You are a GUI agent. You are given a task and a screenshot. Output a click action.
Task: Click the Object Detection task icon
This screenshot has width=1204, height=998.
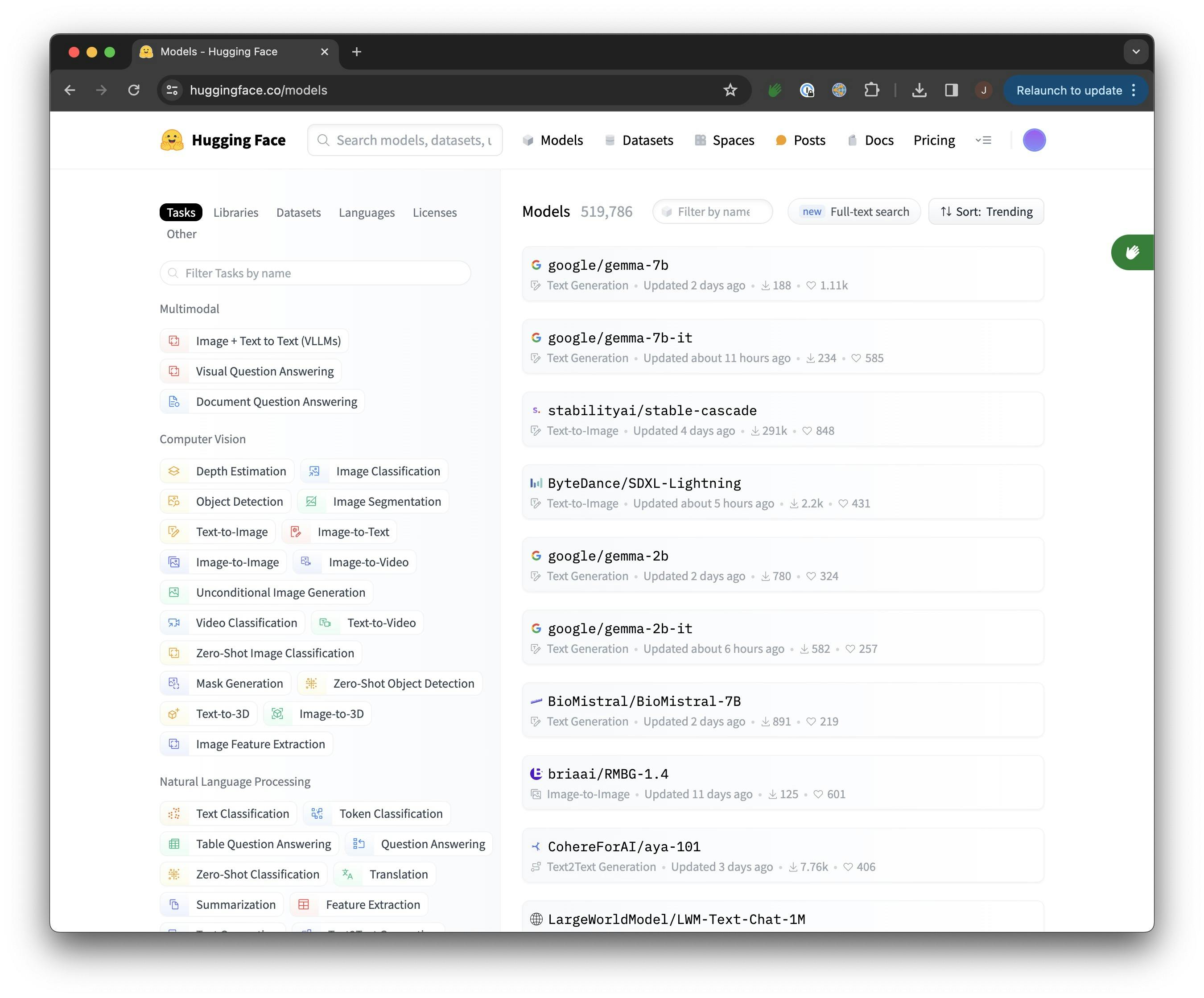[x=176, y=501]
